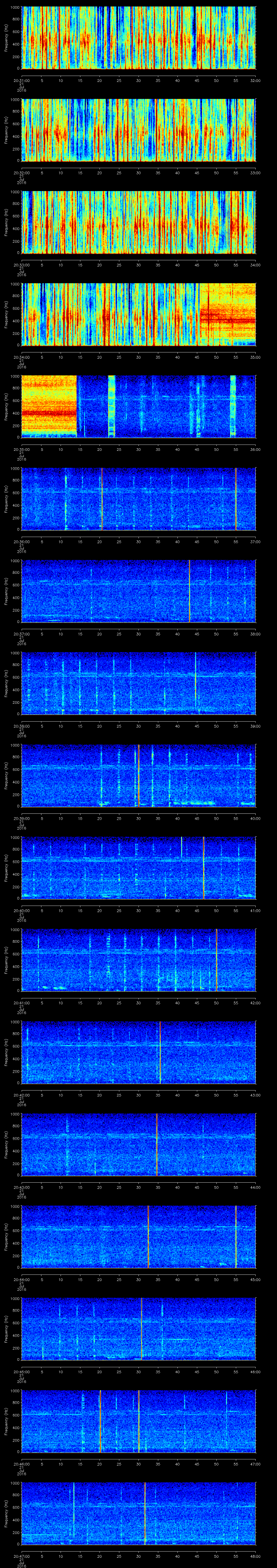Click the 20:36:00 start time label

pos(22,542)
